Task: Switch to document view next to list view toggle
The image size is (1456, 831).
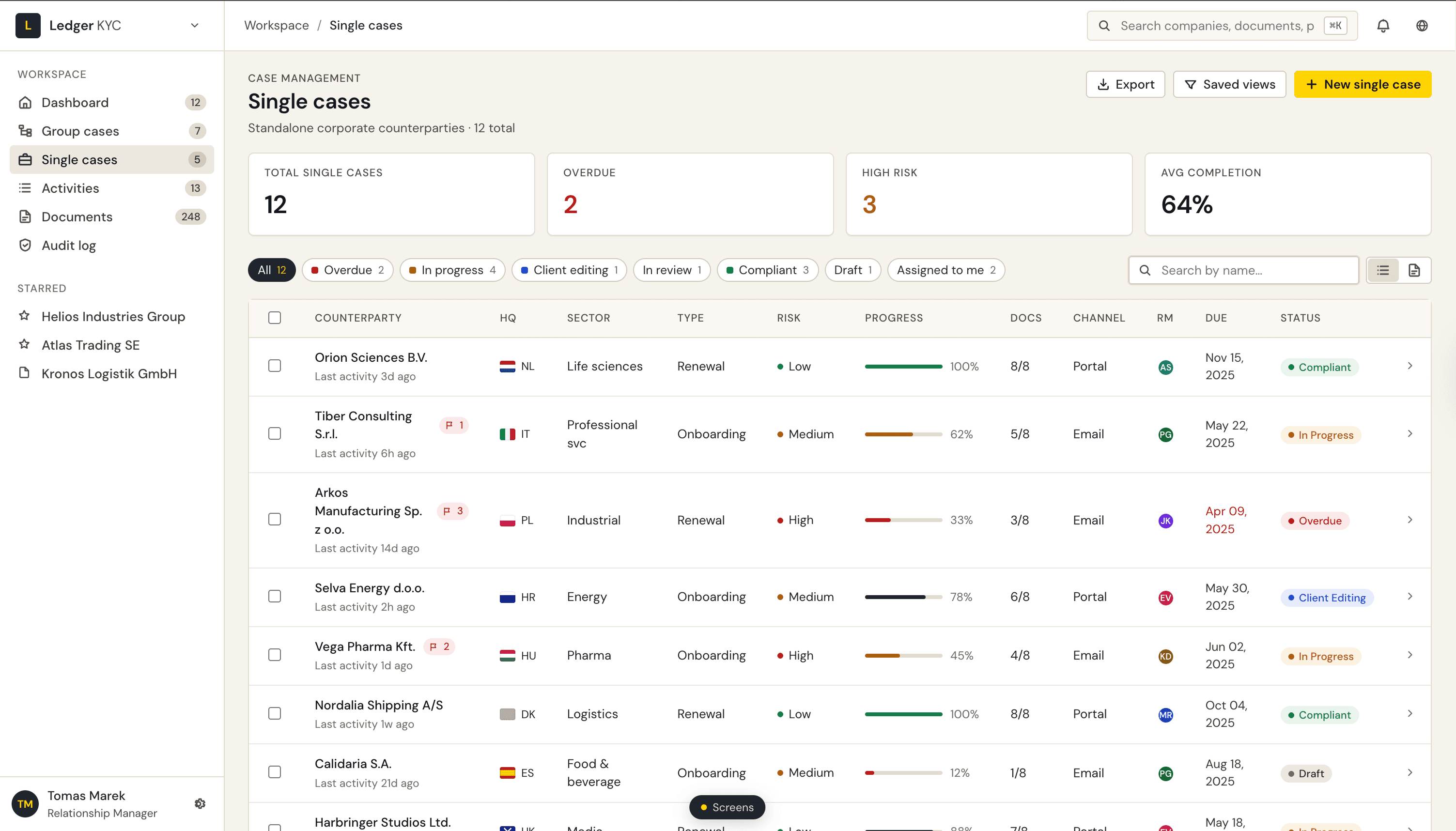Action: (x=1414, y=270)
